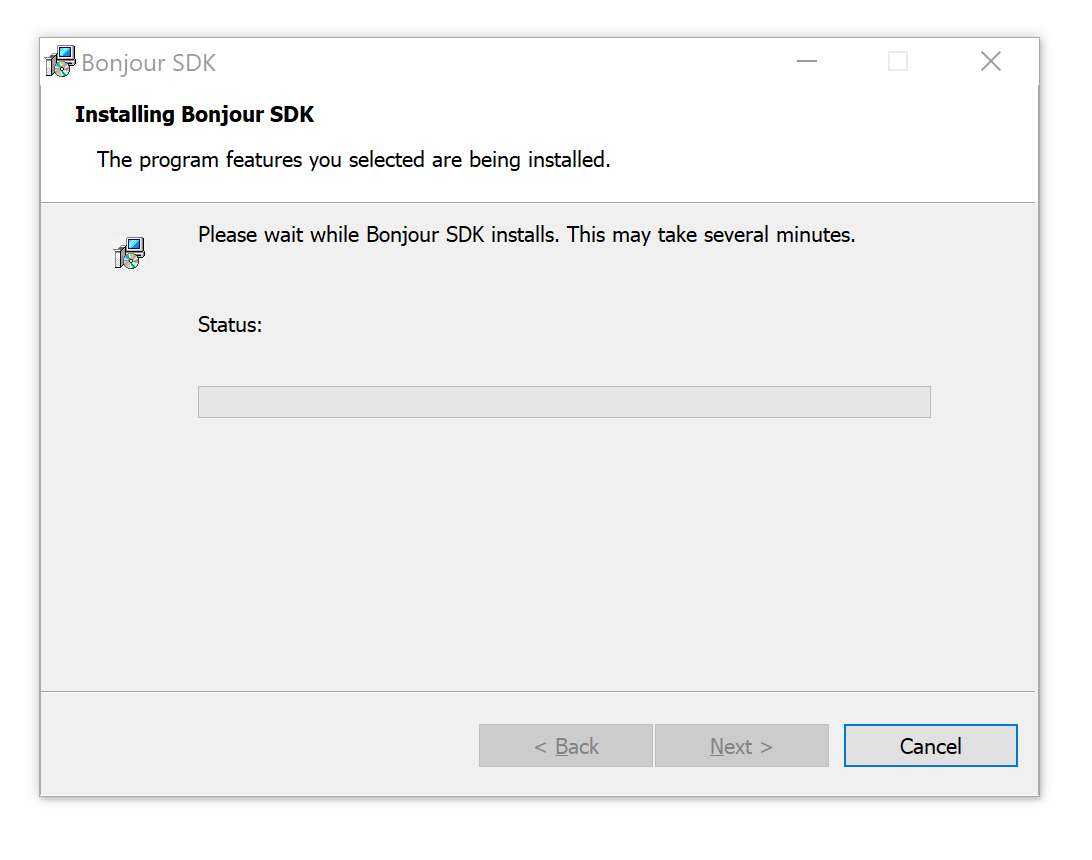
Task: Click the "Bonjour SDK" window title text
Action: tap(149, 63)
